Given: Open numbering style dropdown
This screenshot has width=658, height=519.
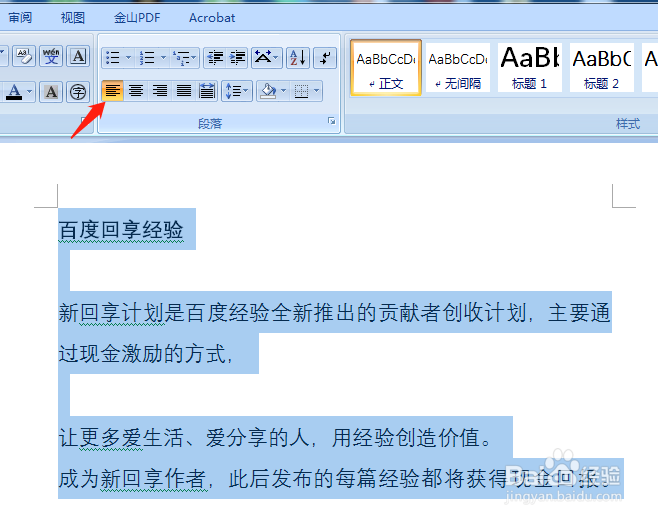Looking at the screenshot, I should tap(163, 57).
